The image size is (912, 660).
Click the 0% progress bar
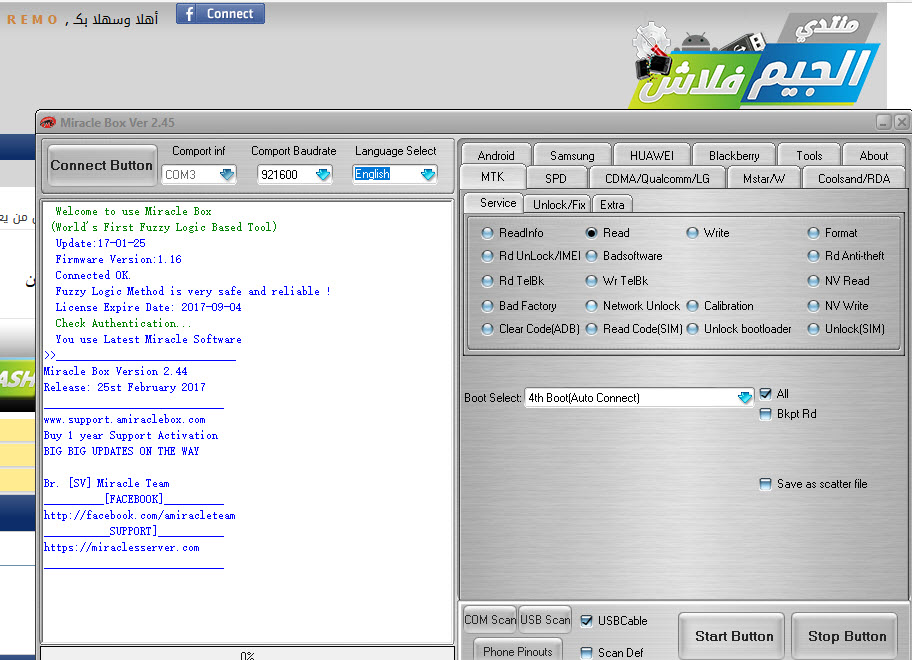click(x=247, y=654)
